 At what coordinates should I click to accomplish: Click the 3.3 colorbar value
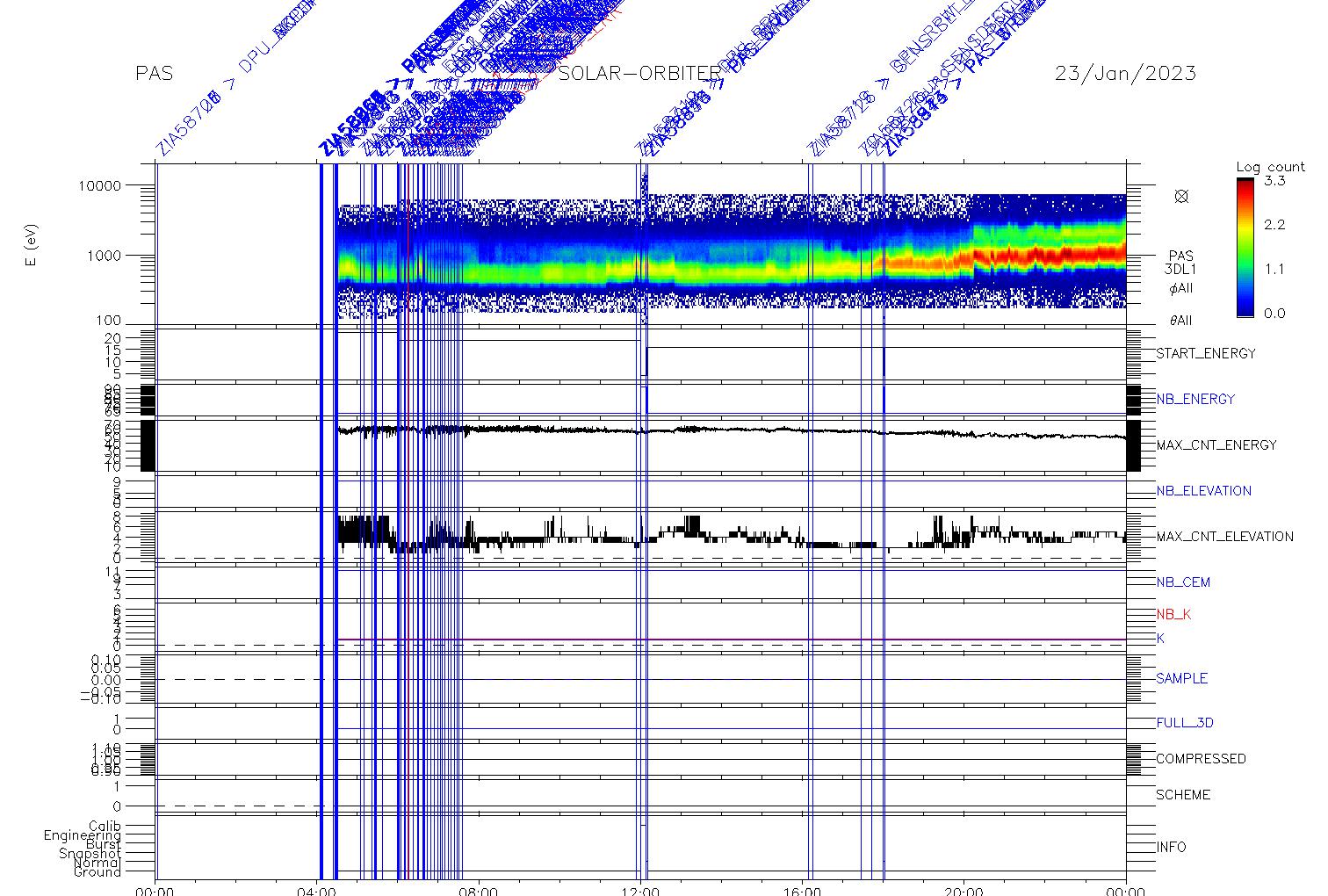(x=1274, y=181)
